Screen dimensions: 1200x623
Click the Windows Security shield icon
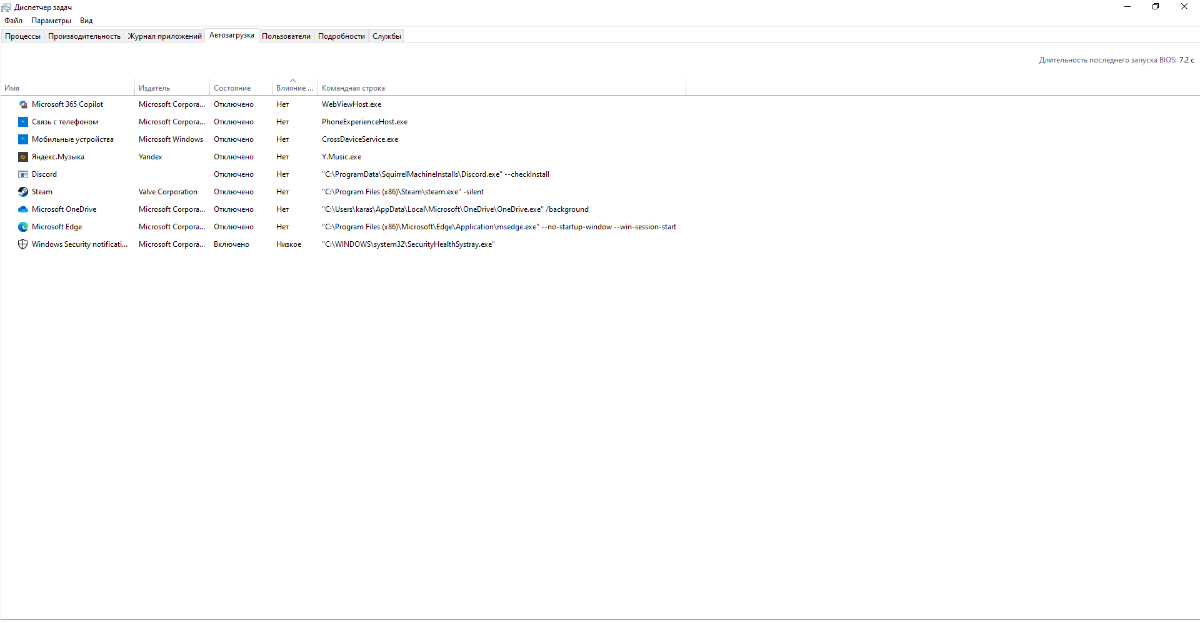tap(22, 244)
